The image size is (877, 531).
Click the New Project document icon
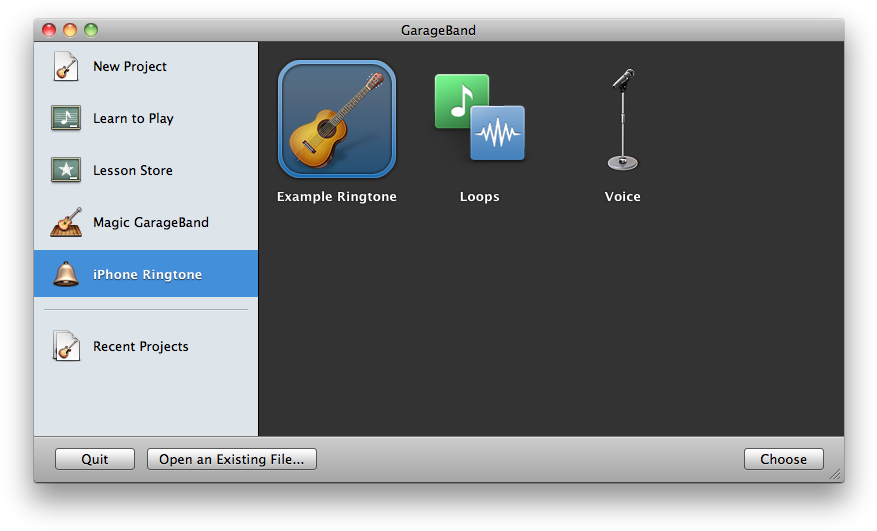[66, 66]
